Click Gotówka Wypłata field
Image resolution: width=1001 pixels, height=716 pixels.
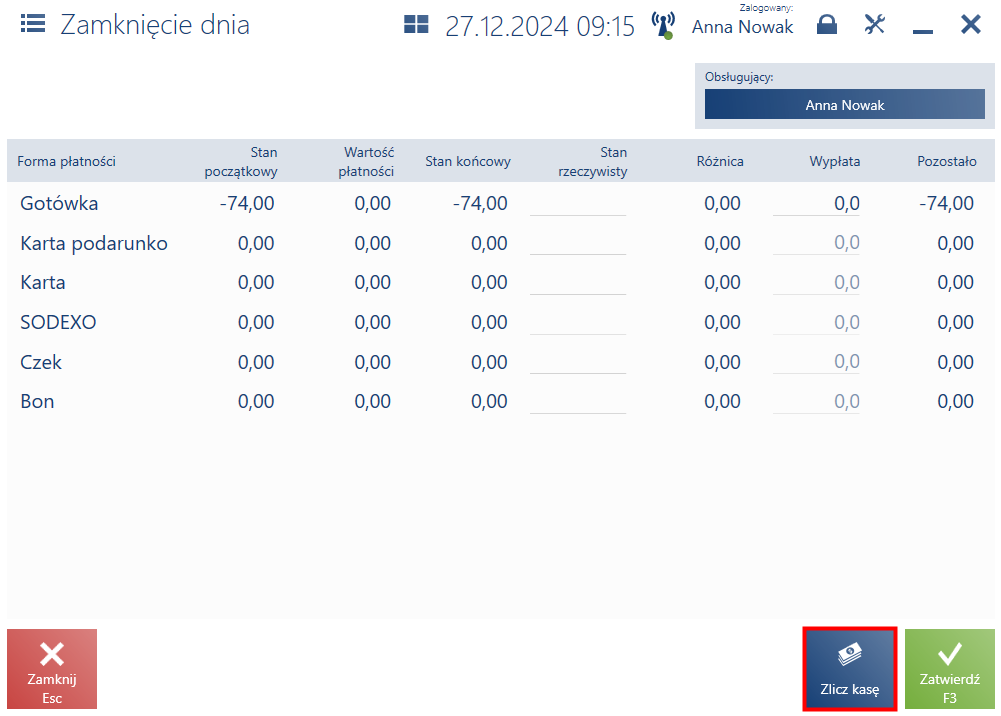point(816,204)
